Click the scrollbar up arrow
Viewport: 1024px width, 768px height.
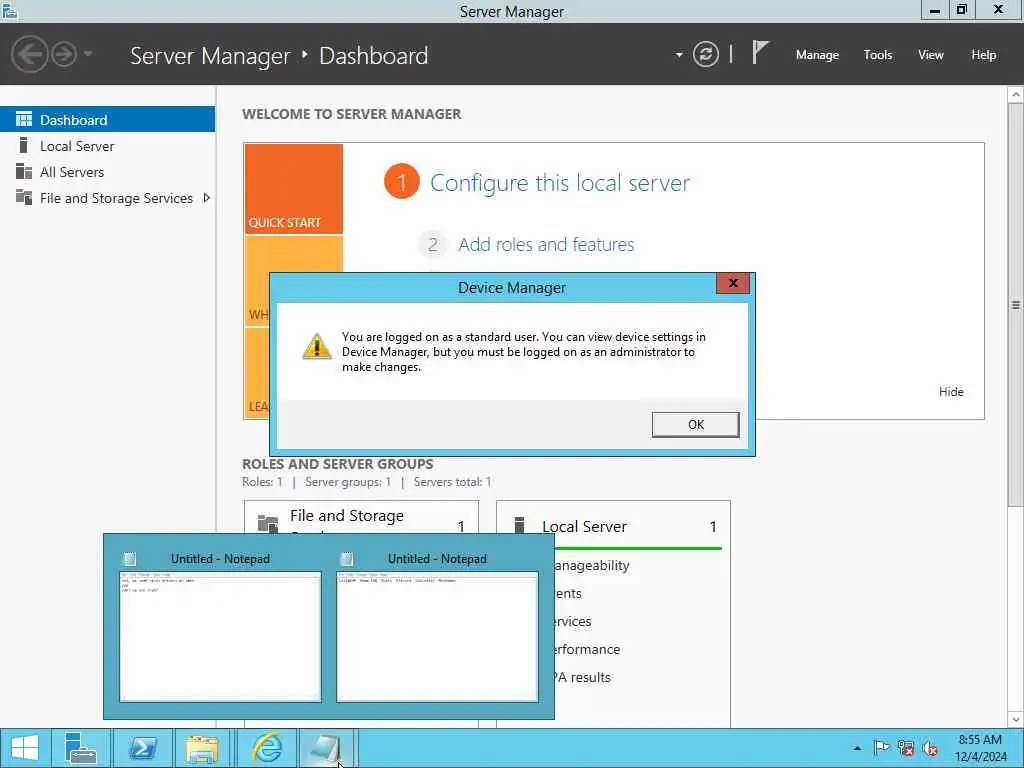[1016, 95]
